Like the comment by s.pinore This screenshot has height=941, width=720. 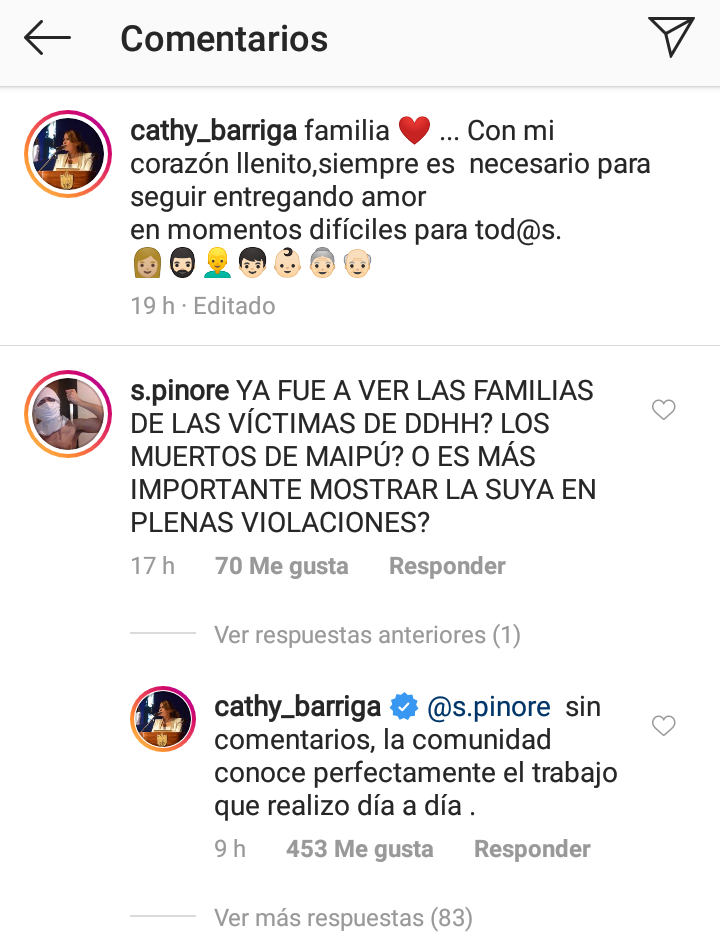pos(663,410)
